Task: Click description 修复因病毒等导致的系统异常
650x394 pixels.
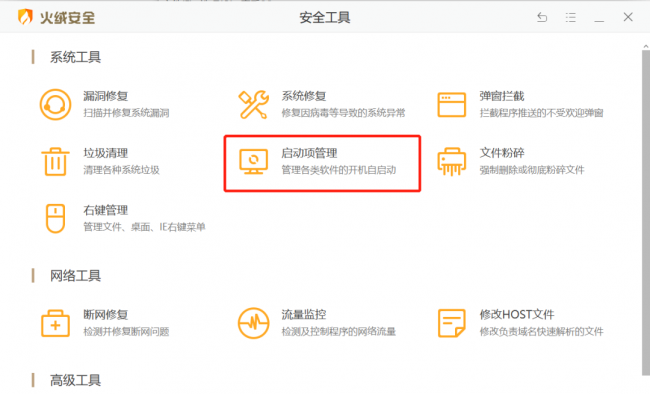Action: click(343, 113)
